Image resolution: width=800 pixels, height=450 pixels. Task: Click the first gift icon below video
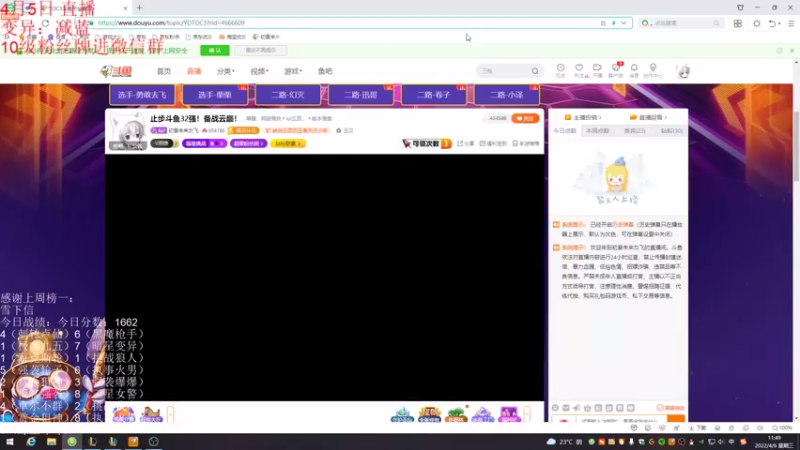[123, 414]
